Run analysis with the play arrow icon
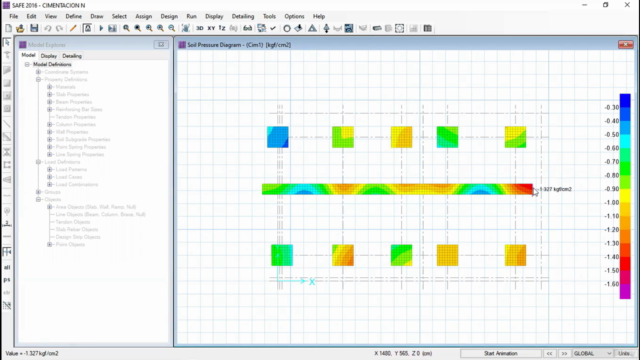 click(101, 28)
